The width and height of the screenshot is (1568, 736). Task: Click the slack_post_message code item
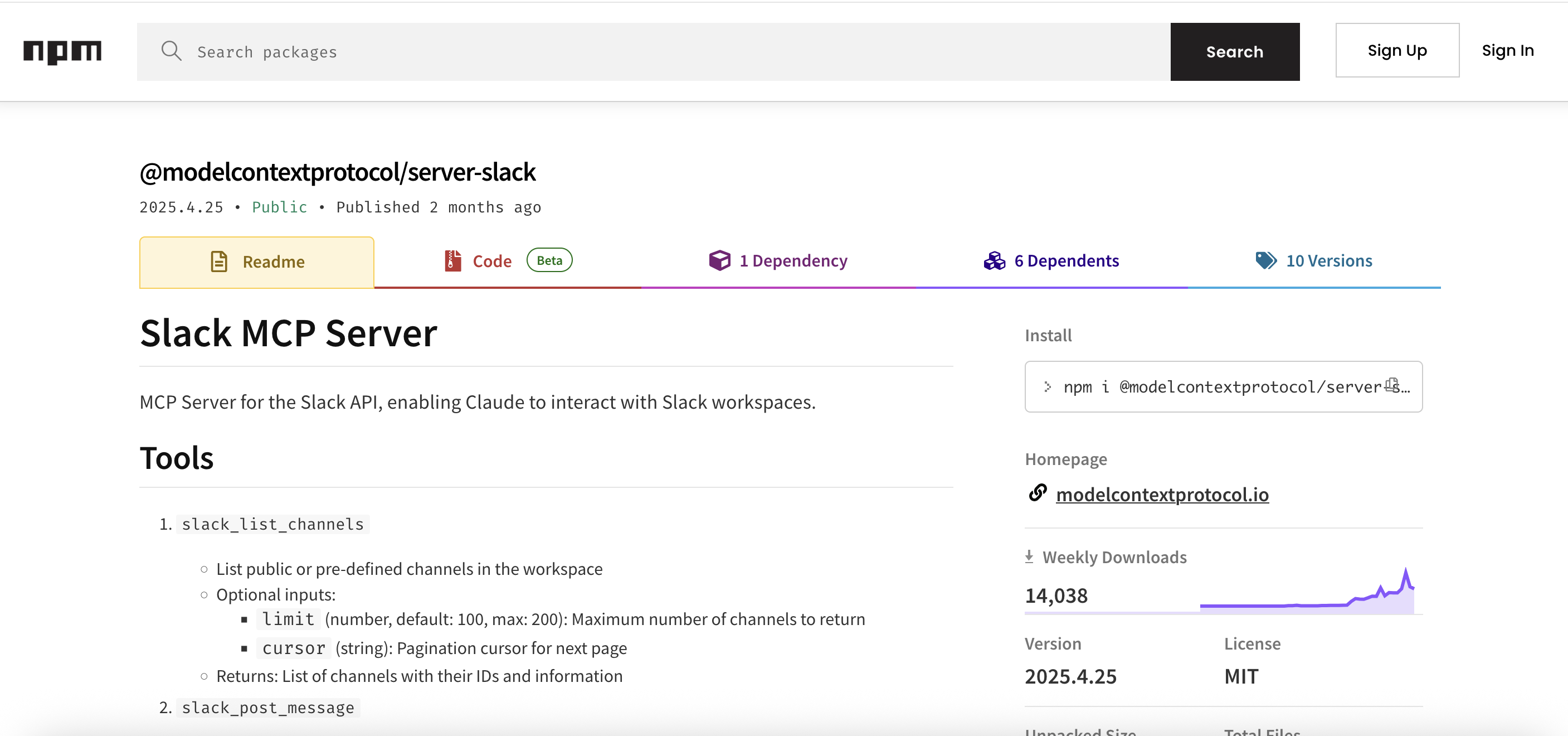268,708
